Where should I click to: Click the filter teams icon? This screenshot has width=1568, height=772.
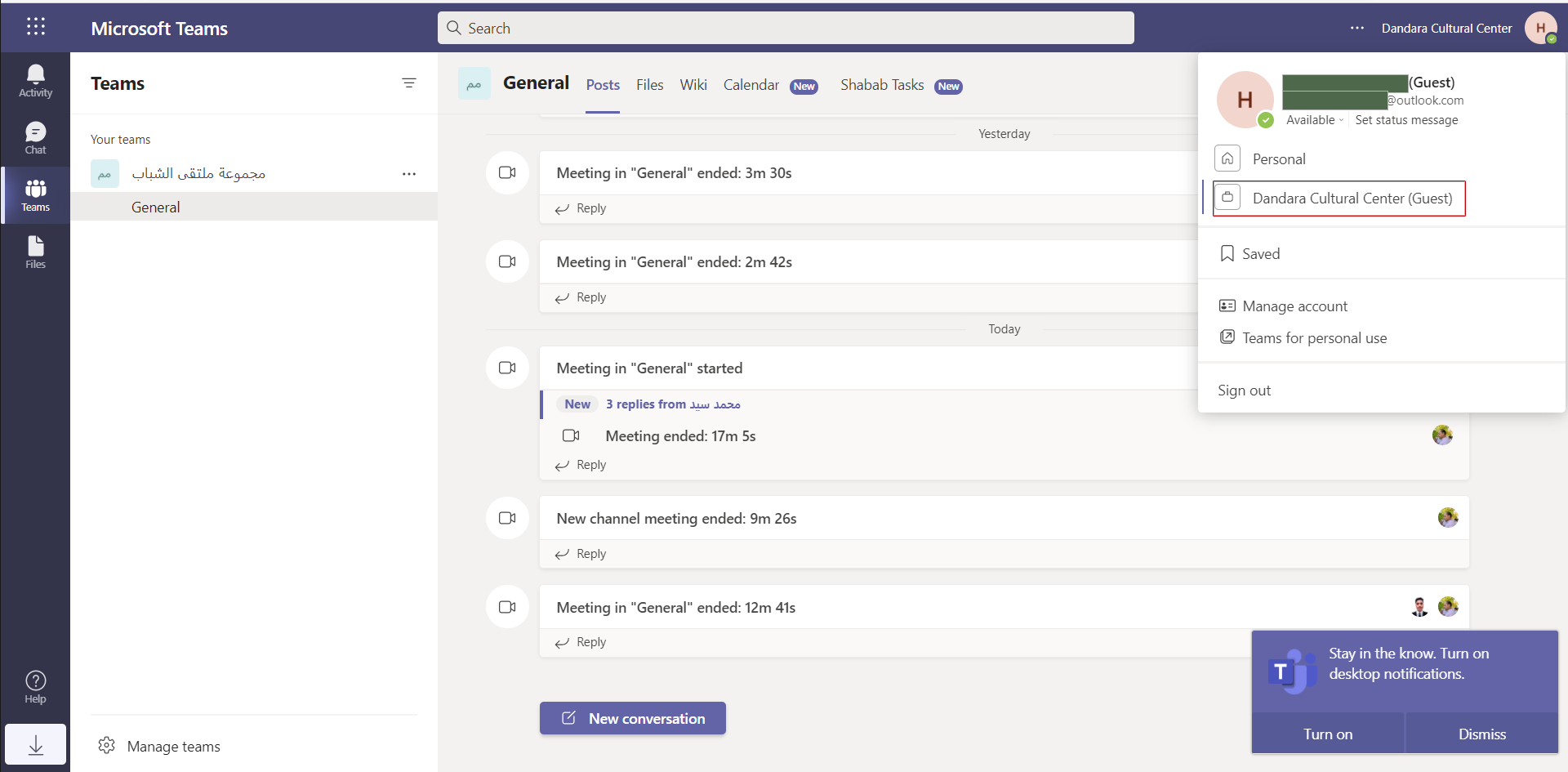click(x=409, y=83)
